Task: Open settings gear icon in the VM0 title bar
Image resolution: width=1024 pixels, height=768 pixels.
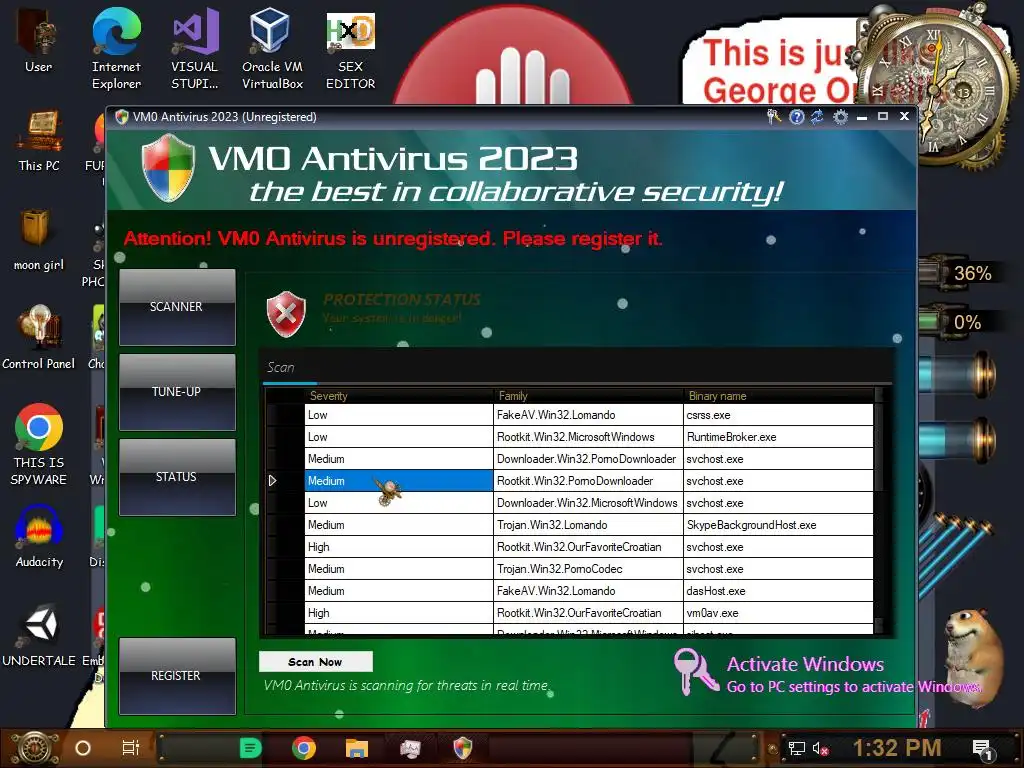Action: pyautogui.click(x=840, y=117)
